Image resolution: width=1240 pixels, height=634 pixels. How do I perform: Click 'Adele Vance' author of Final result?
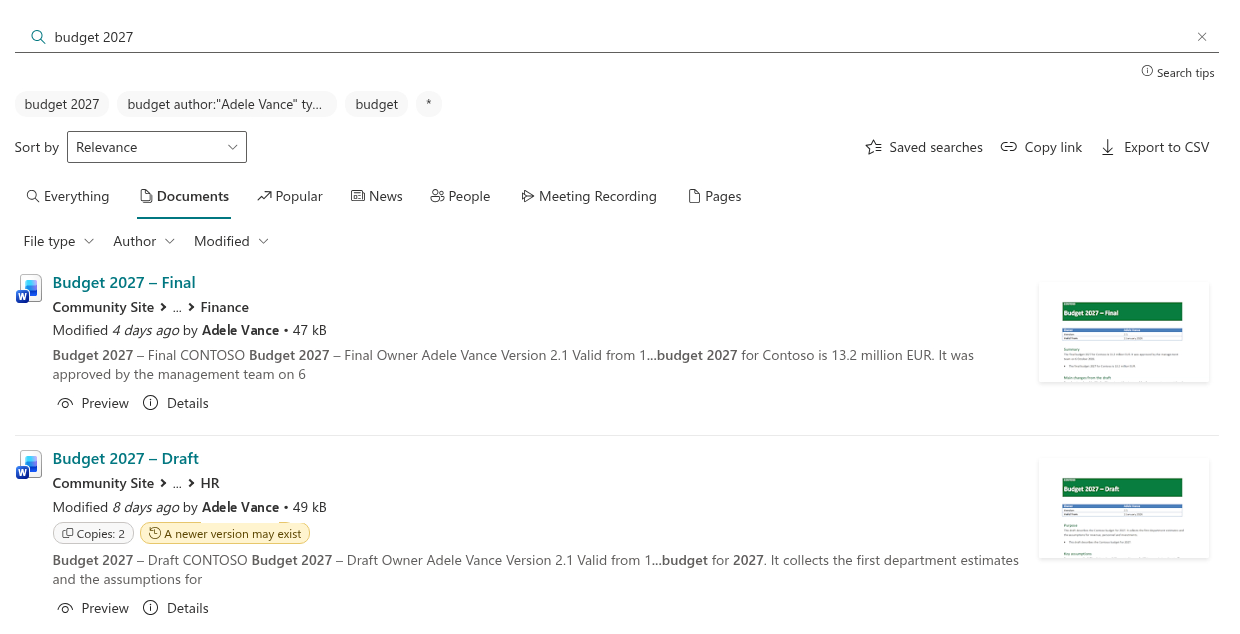[240, 330]
